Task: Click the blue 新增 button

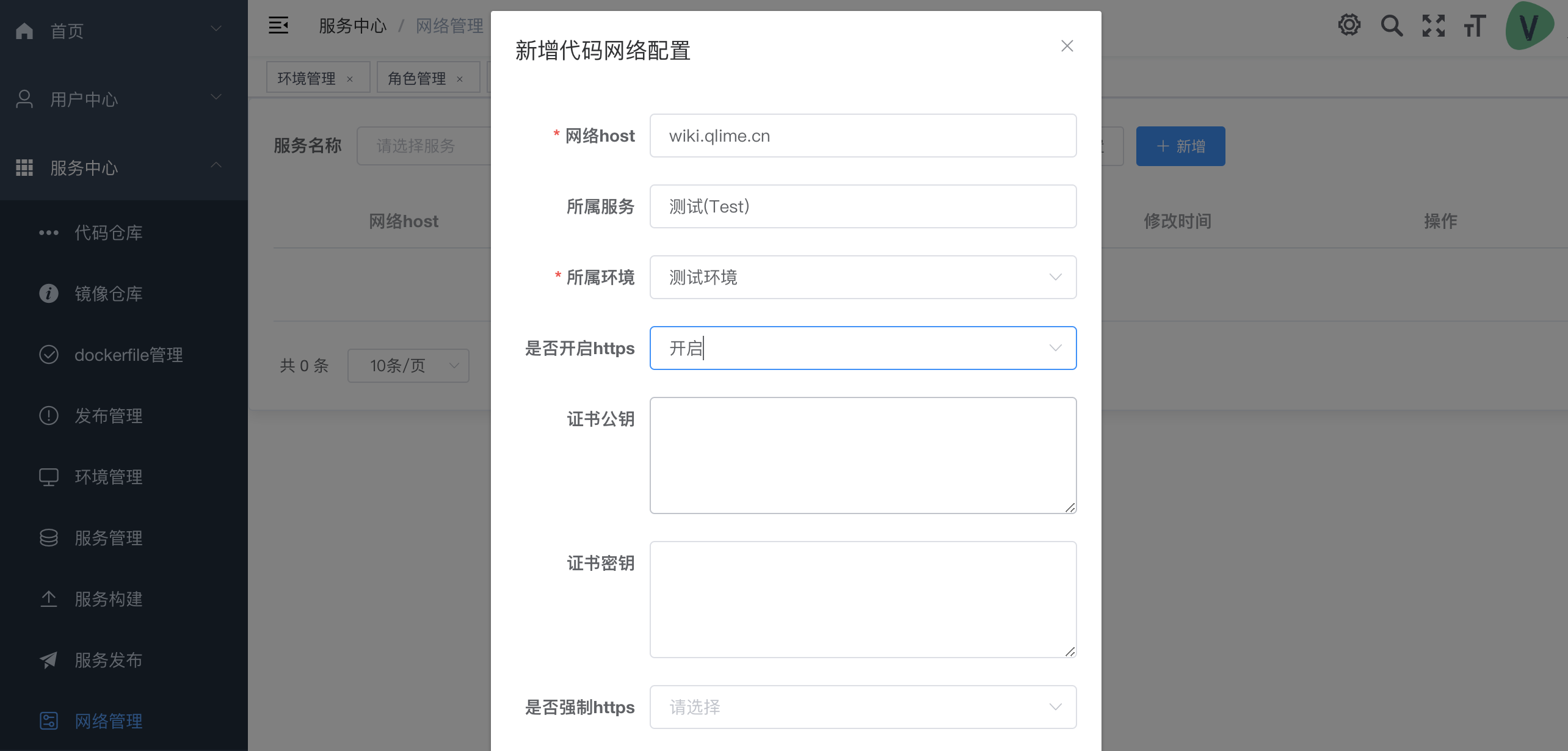Action: [1180, 147]
